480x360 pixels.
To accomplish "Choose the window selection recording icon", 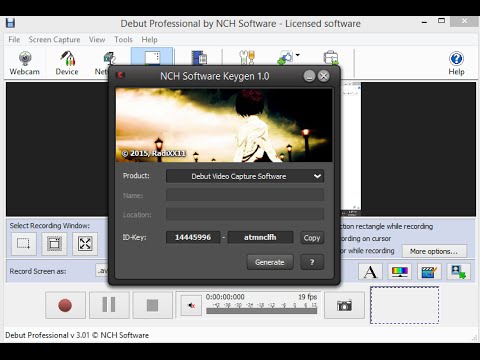I will [54, 244].
